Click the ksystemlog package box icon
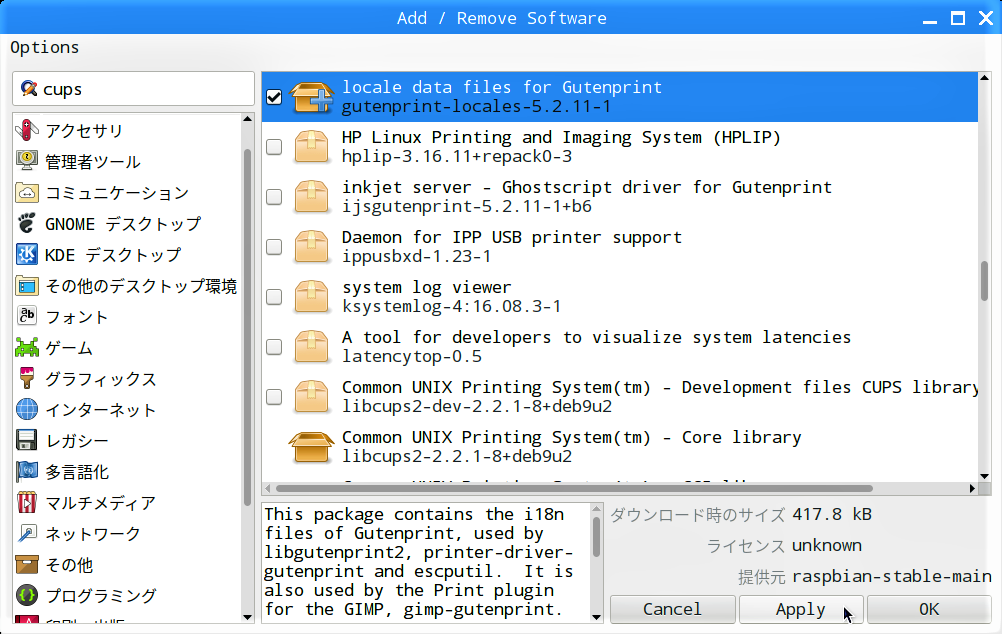The height and width of the screenshot is (634, 1002). [311, 297]
